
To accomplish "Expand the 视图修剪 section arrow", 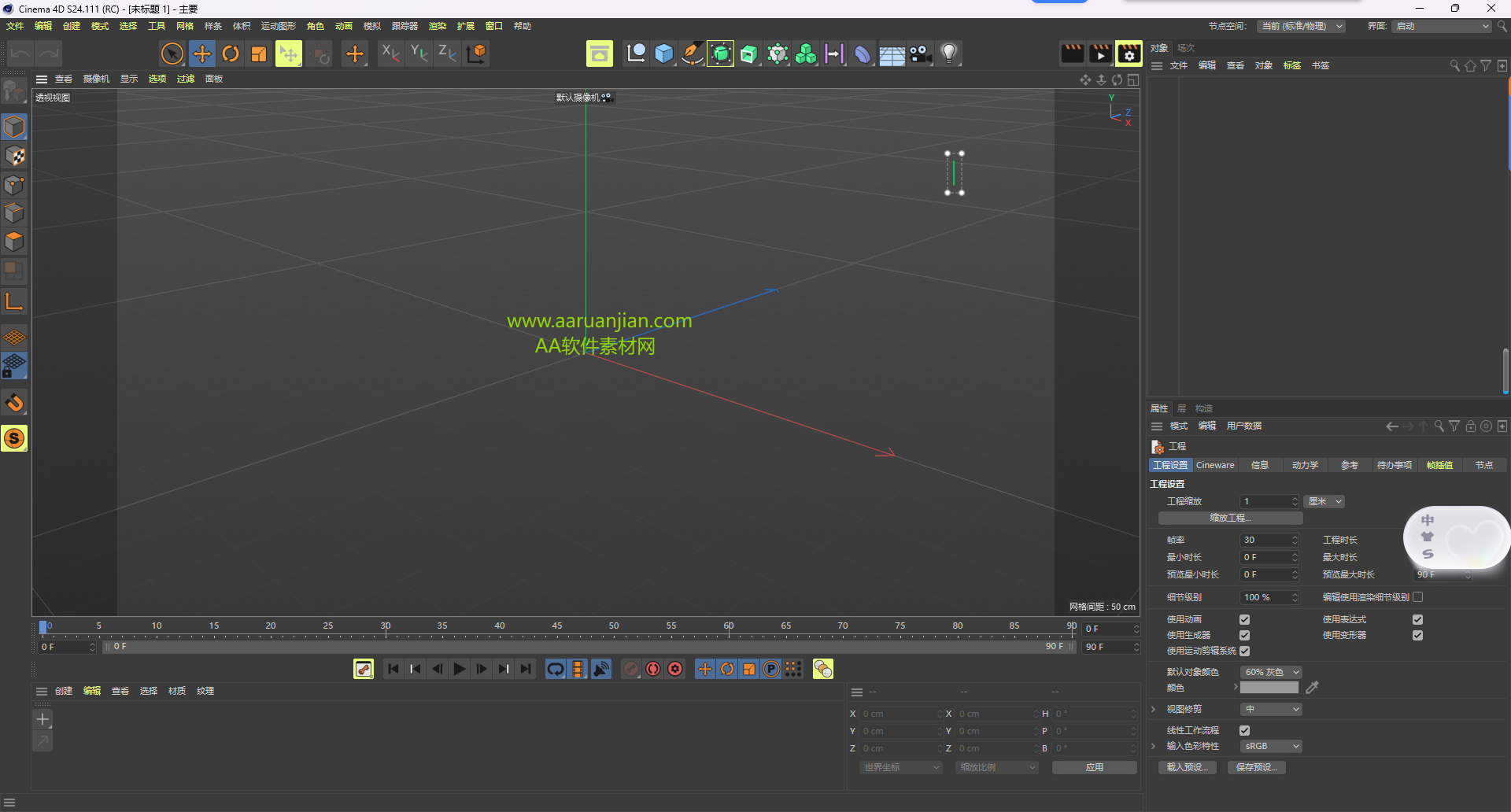I will tap(1152, 709).
